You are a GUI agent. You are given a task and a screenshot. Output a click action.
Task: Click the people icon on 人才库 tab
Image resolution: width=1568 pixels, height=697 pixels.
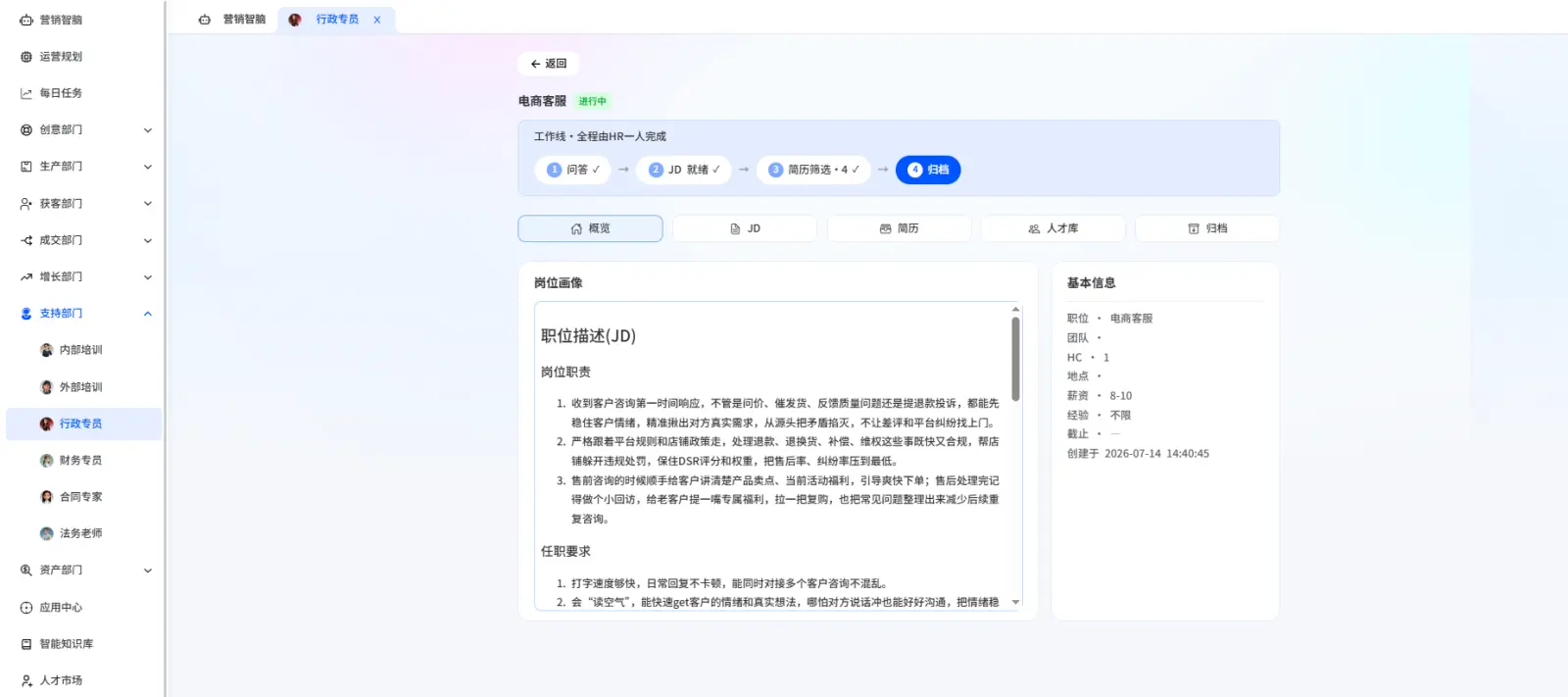[1034, 228]
